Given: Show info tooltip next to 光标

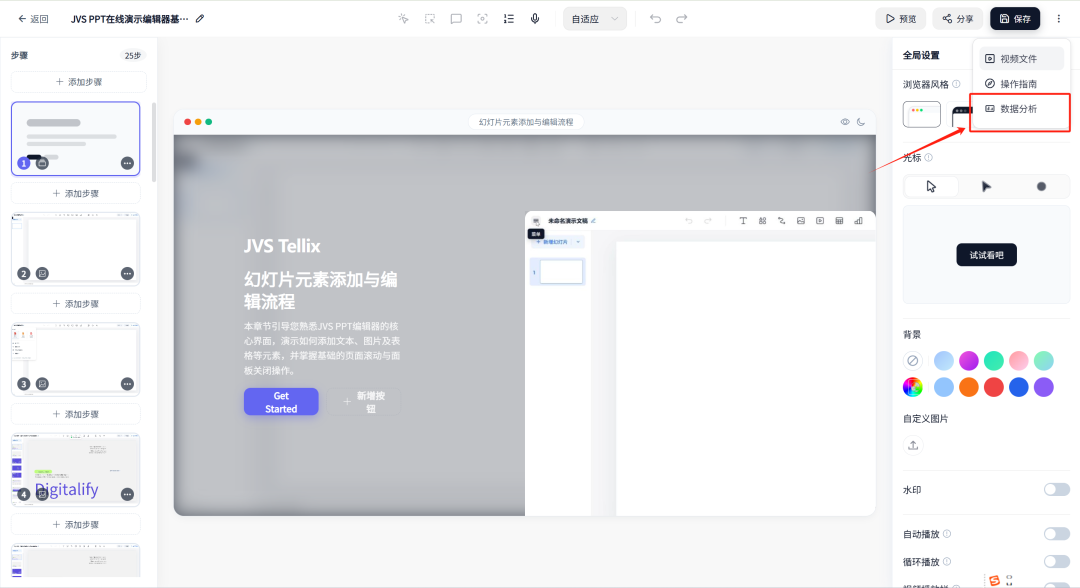Looking at the screenshot, I should (x=928, y=158).
